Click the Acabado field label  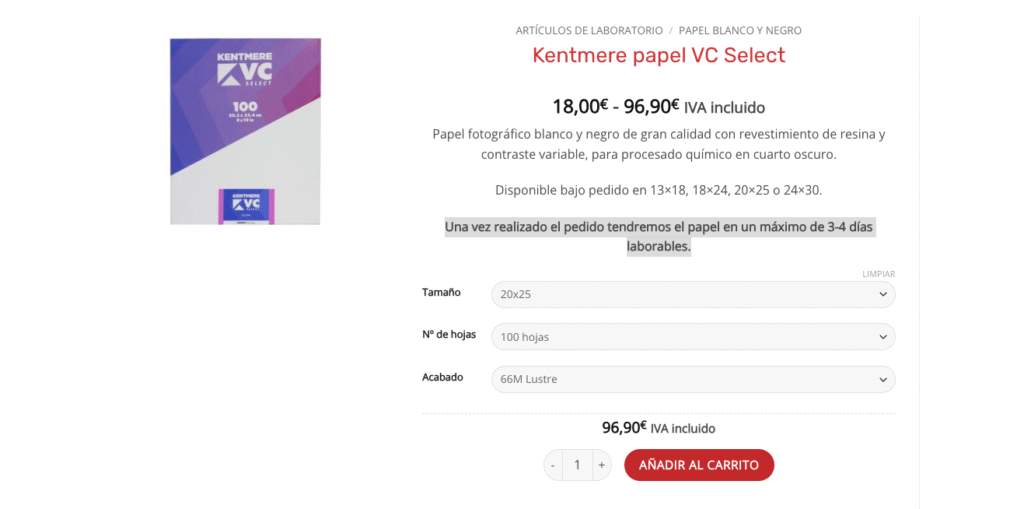443,377
